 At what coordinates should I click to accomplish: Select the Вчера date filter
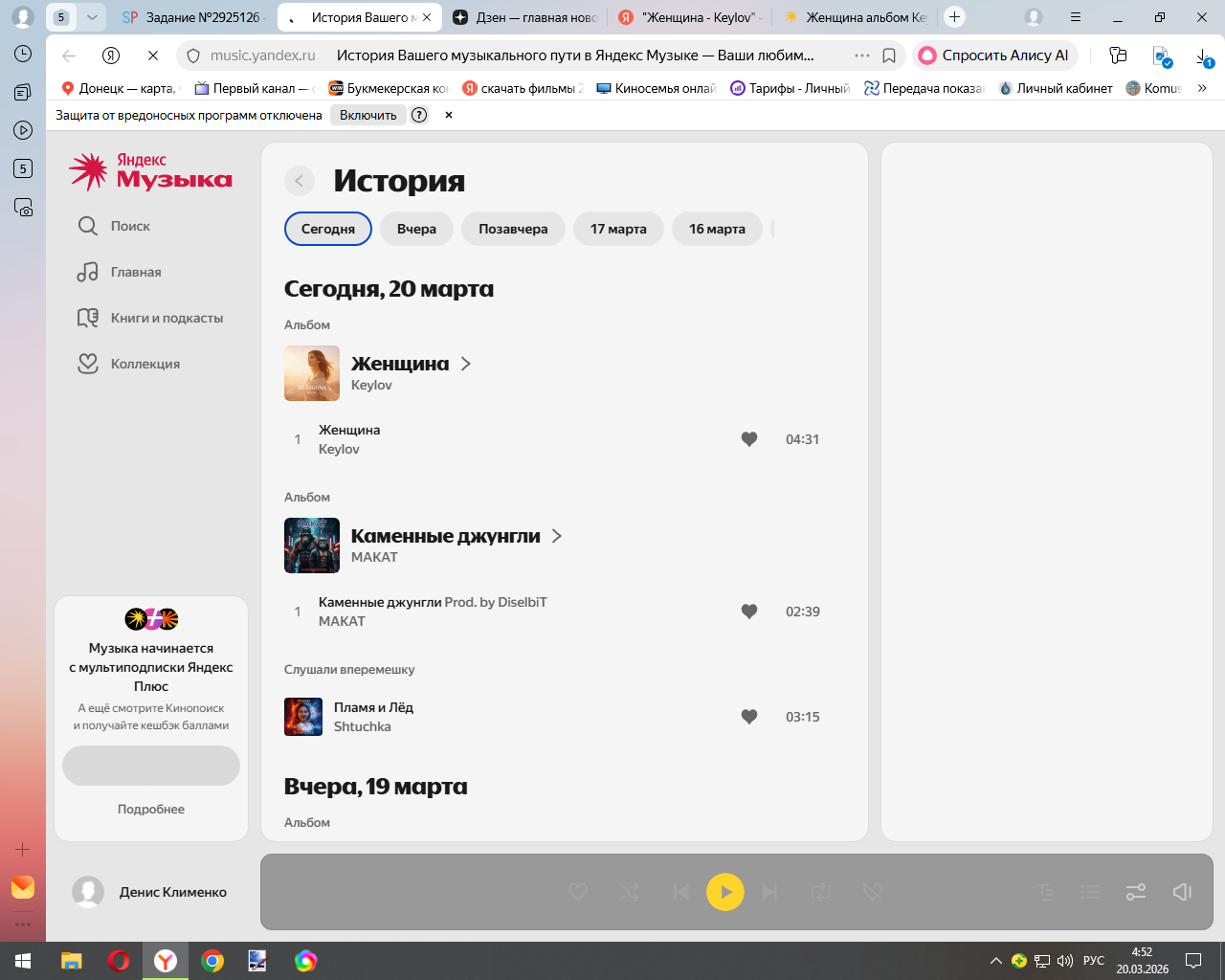point(417,229)
